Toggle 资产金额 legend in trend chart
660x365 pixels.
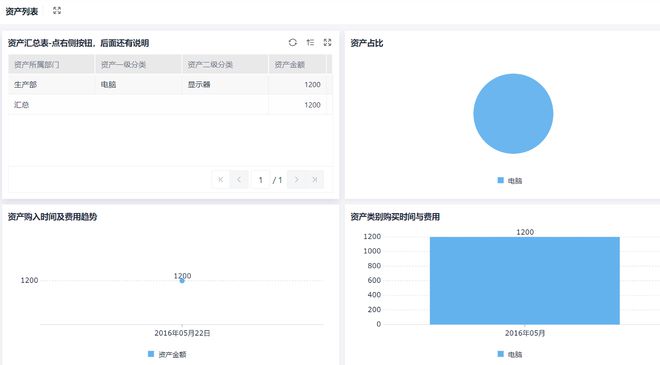[167, 354]
